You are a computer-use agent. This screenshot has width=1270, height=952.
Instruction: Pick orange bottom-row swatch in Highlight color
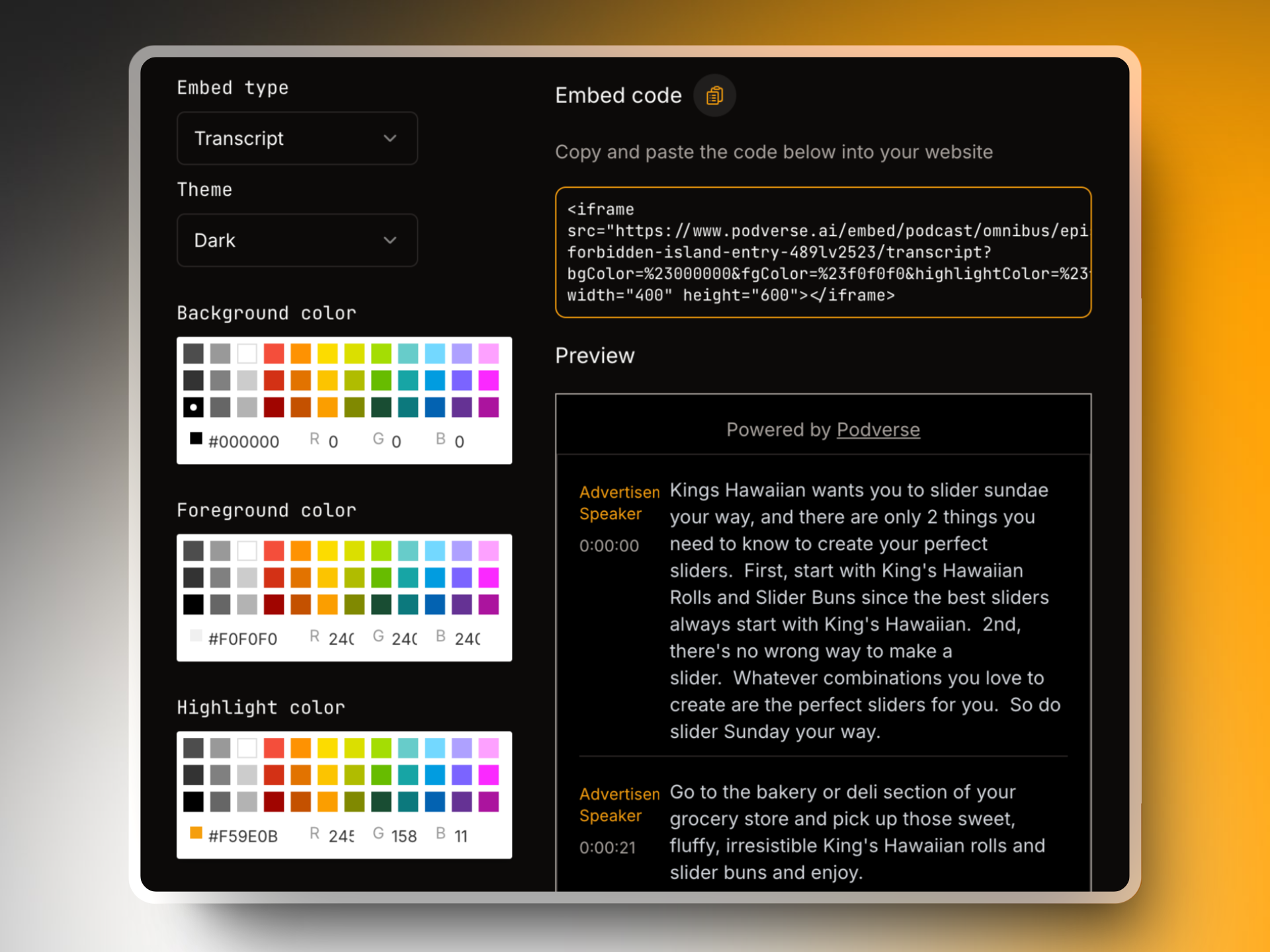coord(327,801)
